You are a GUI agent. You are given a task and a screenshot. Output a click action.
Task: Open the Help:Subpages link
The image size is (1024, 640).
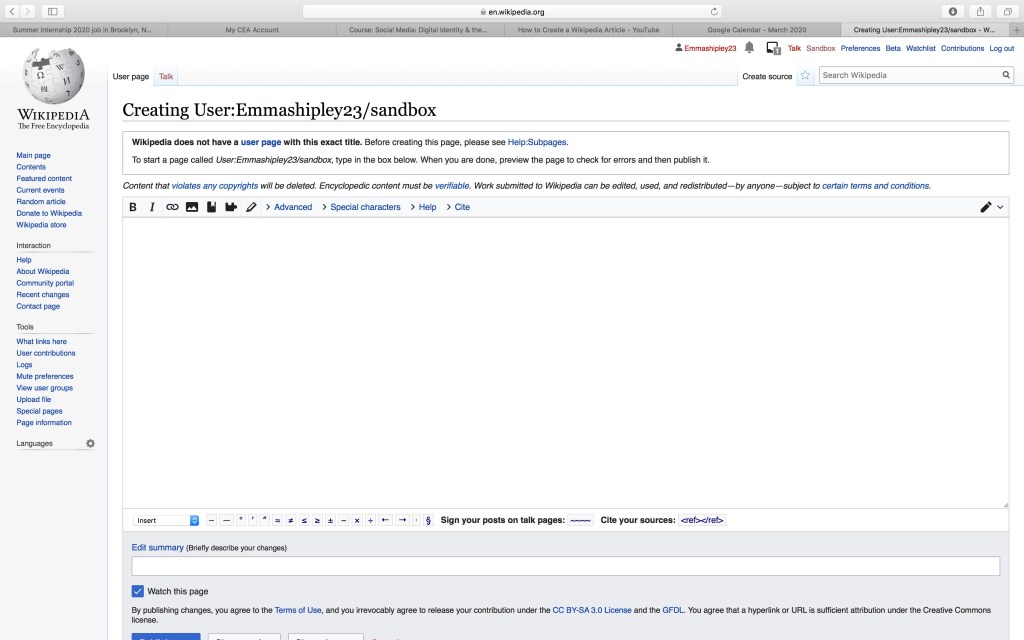[x=537, y=142]
